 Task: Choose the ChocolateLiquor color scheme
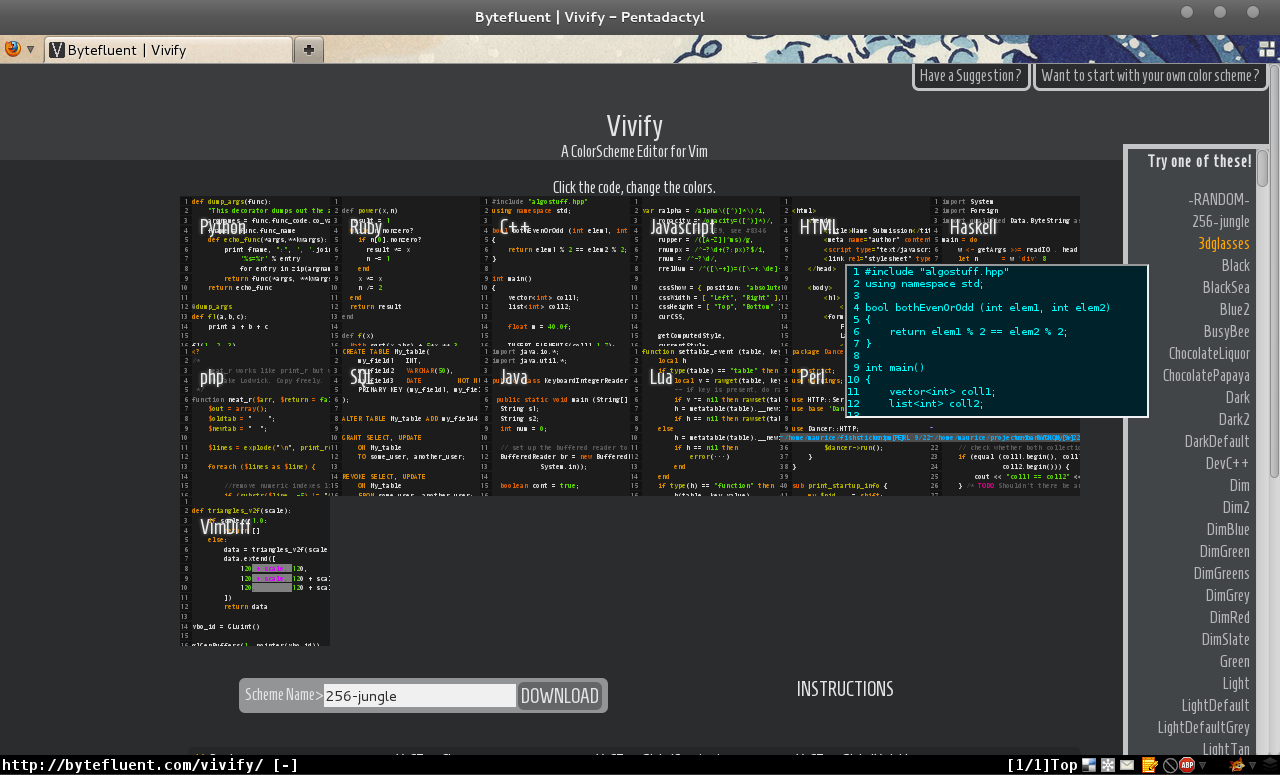pos(1209,354)
